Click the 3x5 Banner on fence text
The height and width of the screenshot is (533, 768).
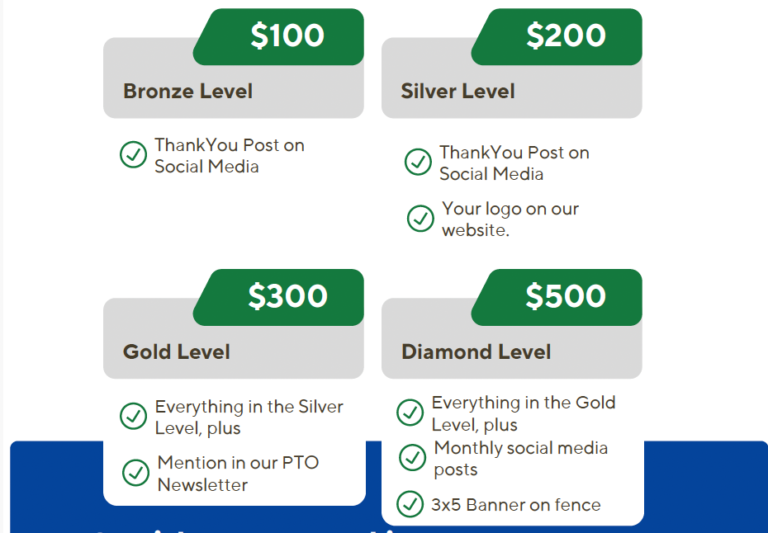pos(516,505)
